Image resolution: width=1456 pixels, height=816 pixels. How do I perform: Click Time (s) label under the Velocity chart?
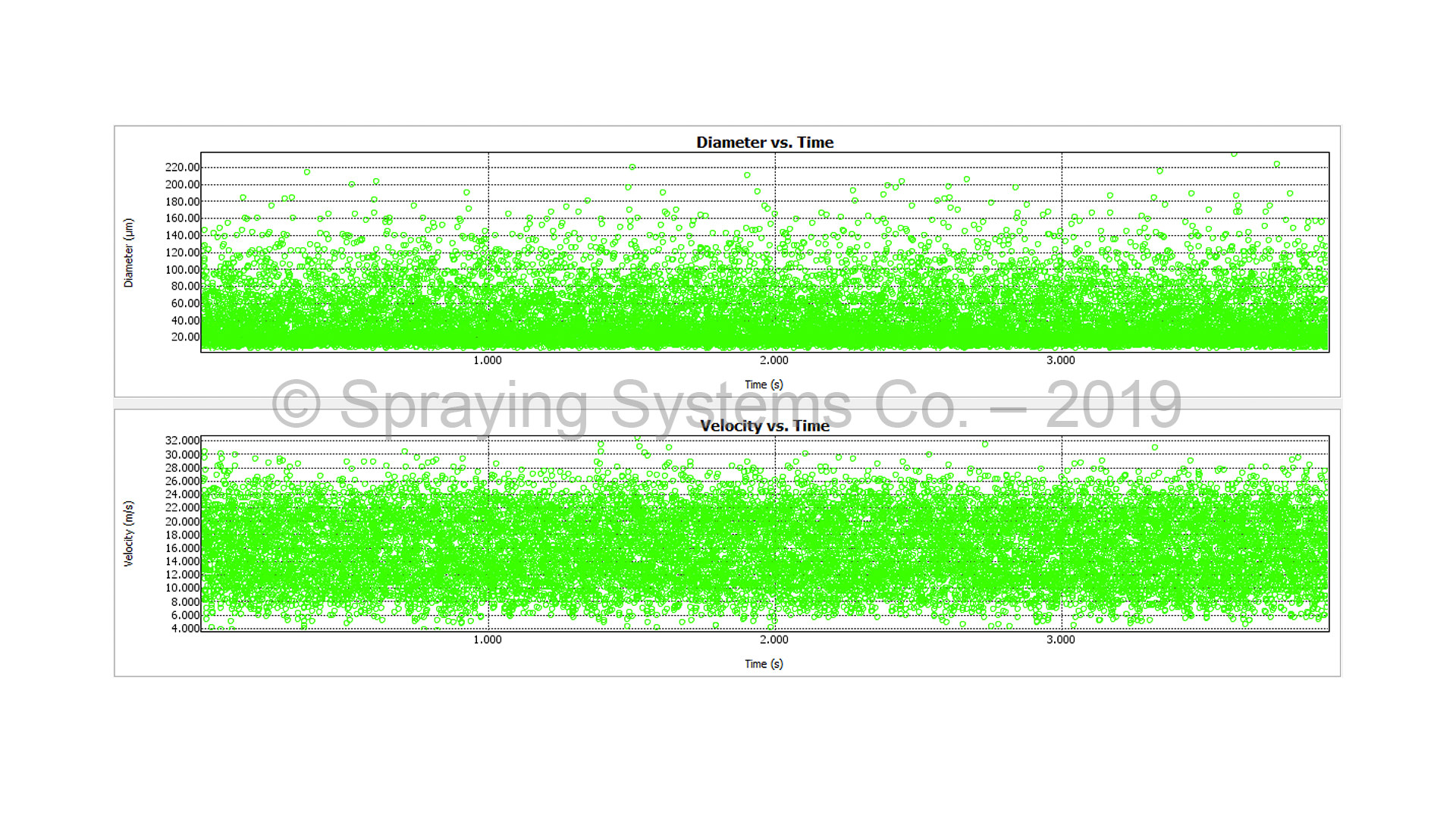(x=764, y=664)
